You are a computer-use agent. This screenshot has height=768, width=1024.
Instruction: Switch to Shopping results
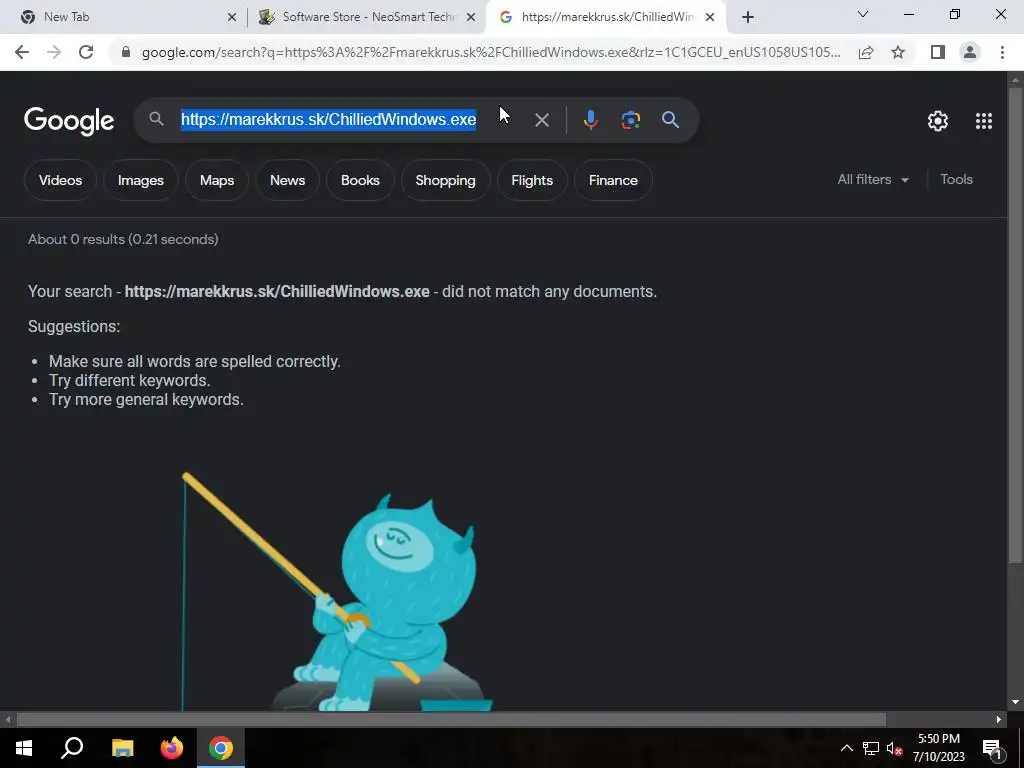(x=445, y=180)
